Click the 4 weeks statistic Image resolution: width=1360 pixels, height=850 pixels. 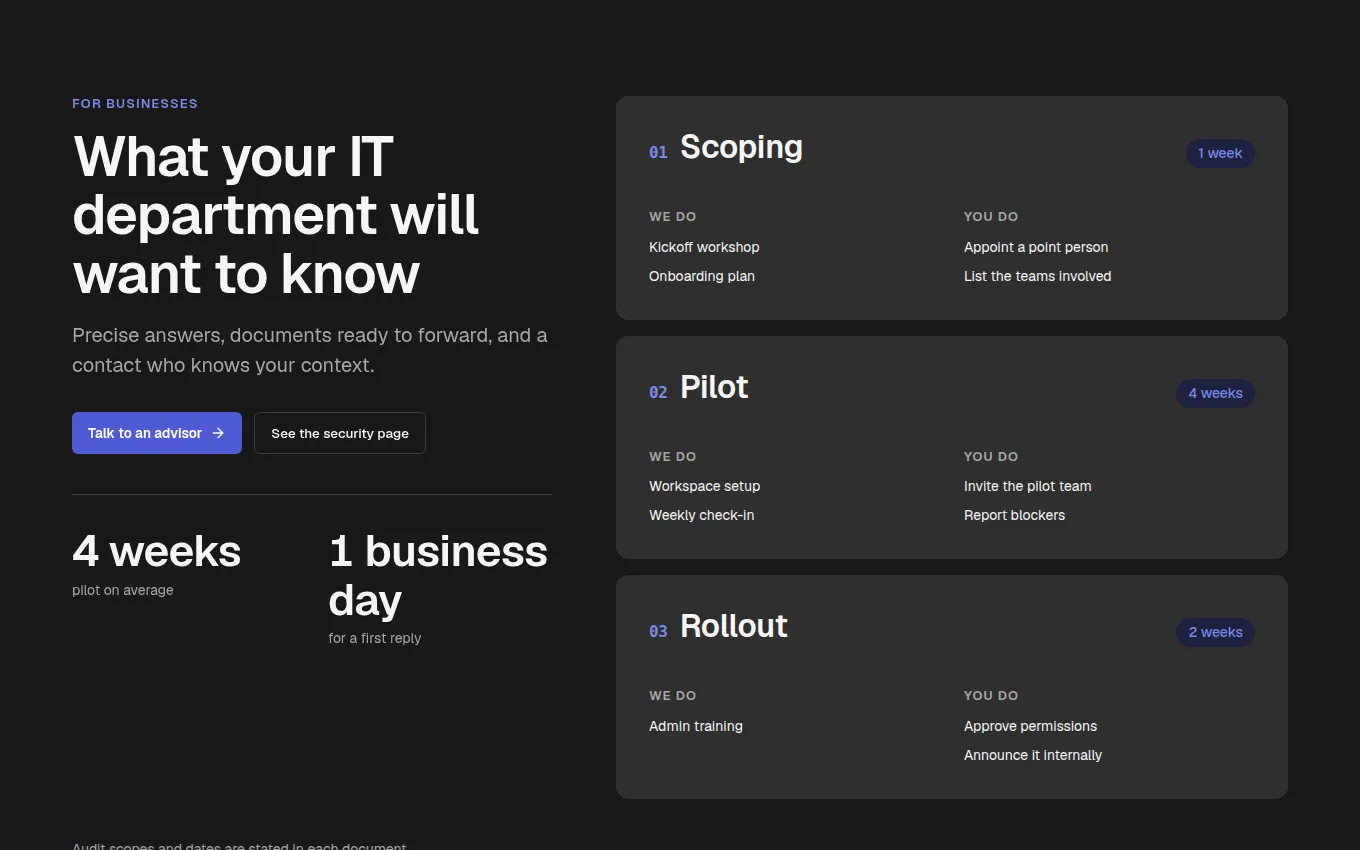pyautogui.click(x=157, y=552)
